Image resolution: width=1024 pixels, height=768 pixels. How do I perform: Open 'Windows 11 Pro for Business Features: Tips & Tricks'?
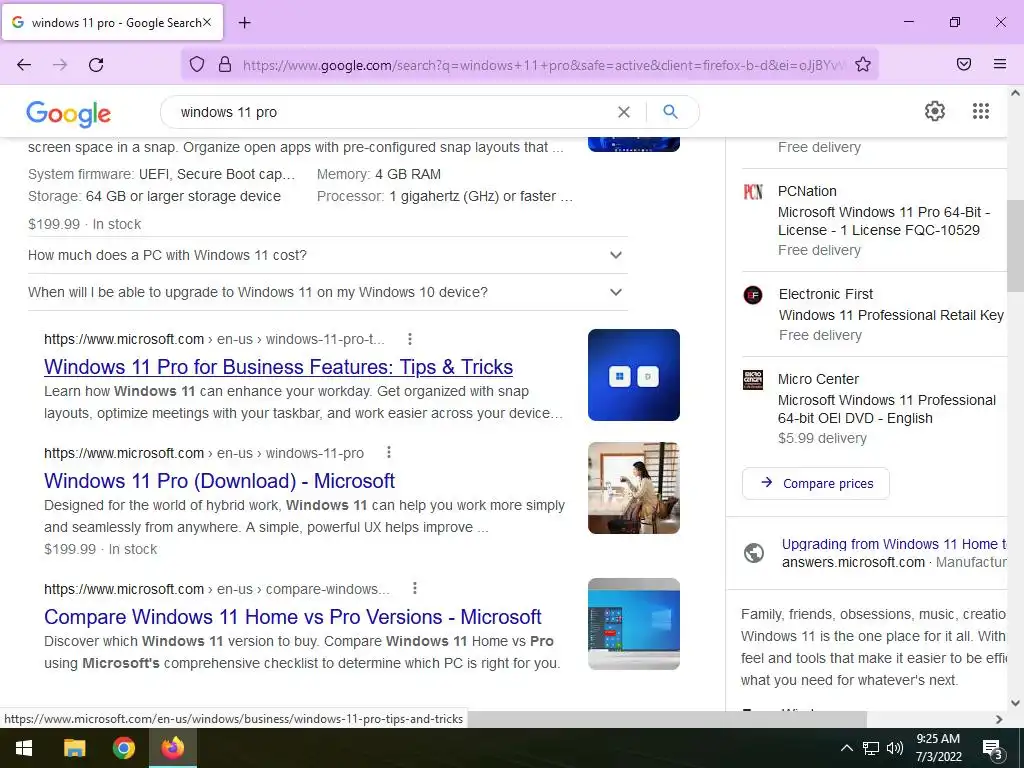pos(278,367)
